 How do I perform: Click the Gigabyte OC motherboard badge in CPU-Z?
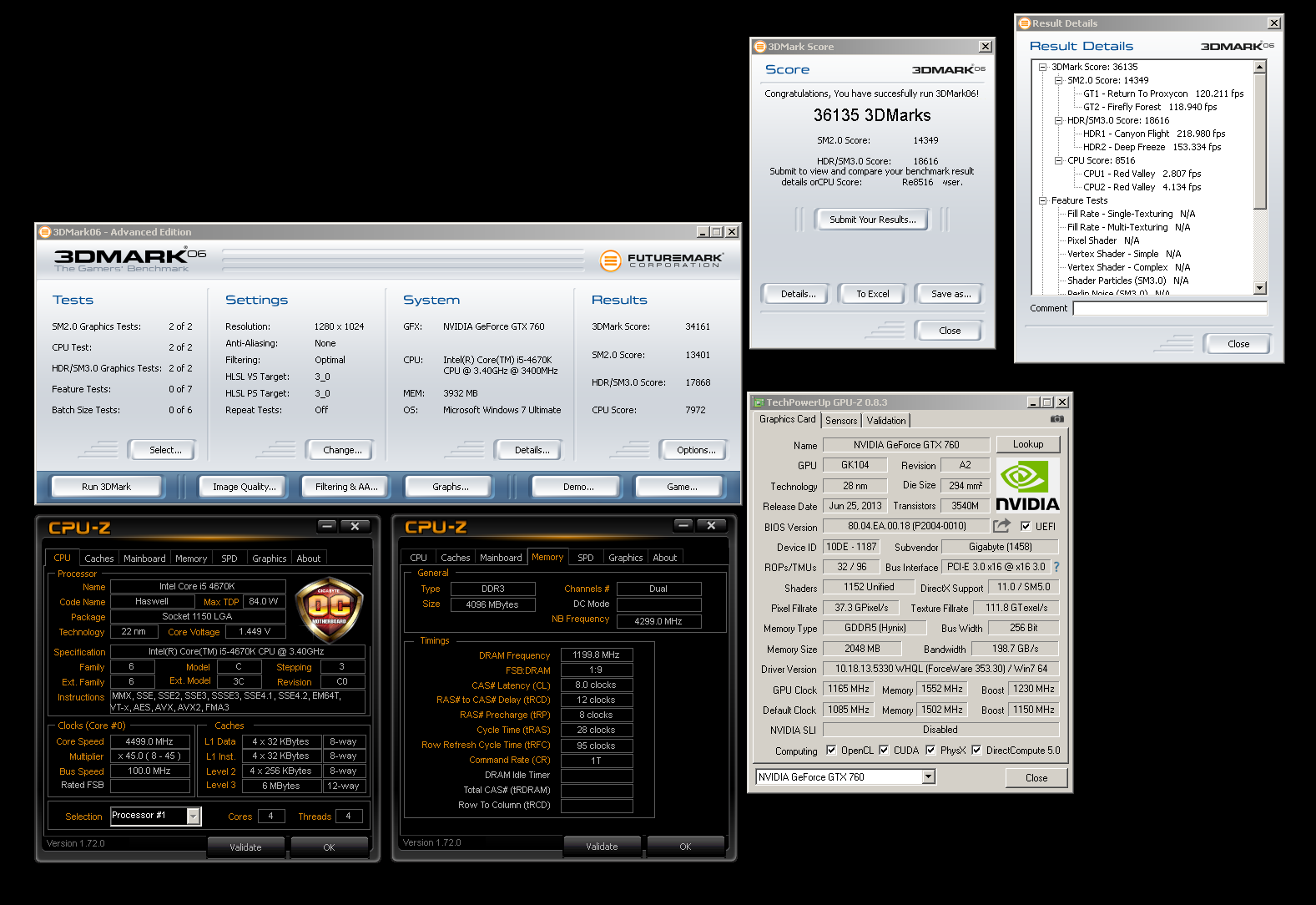[x=330, y=609]
